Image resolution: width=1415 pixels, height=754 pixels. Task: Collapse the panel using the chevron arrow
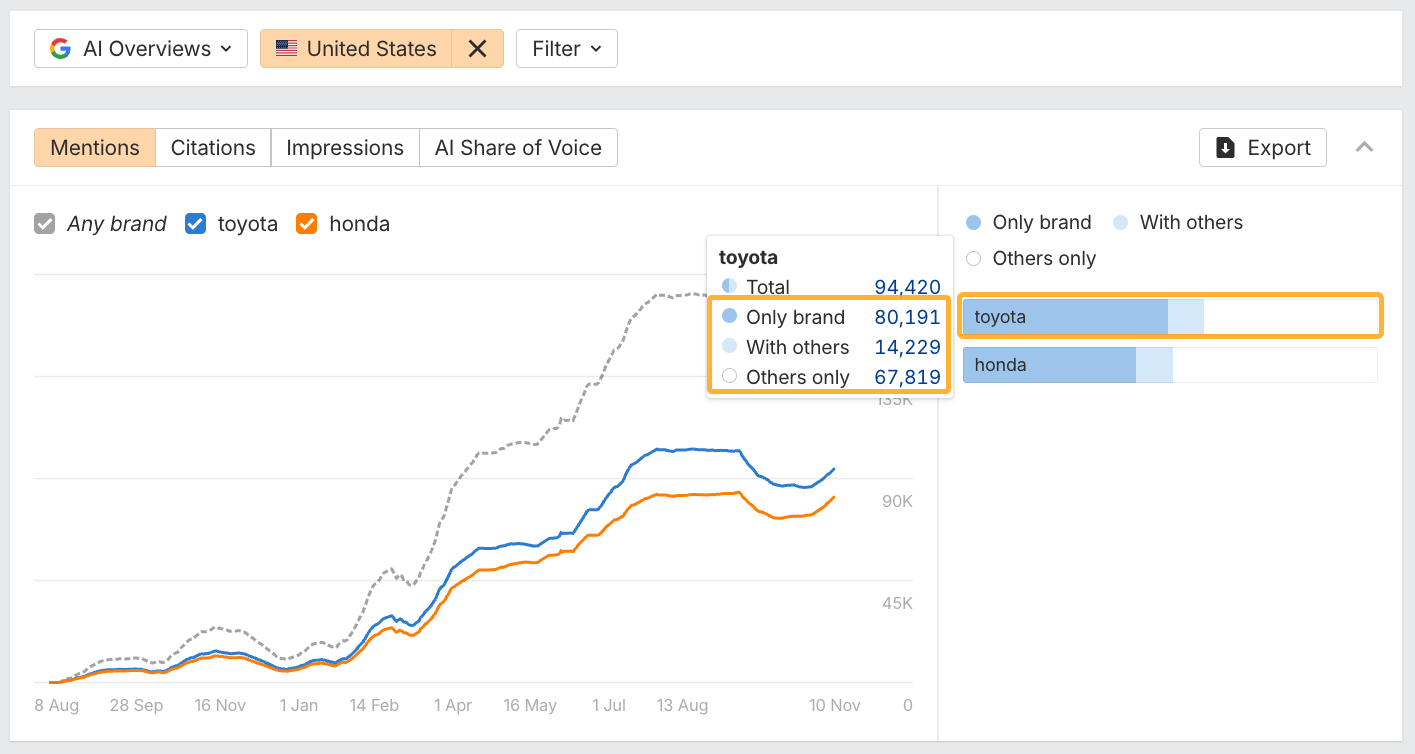tap(1364, 147)
